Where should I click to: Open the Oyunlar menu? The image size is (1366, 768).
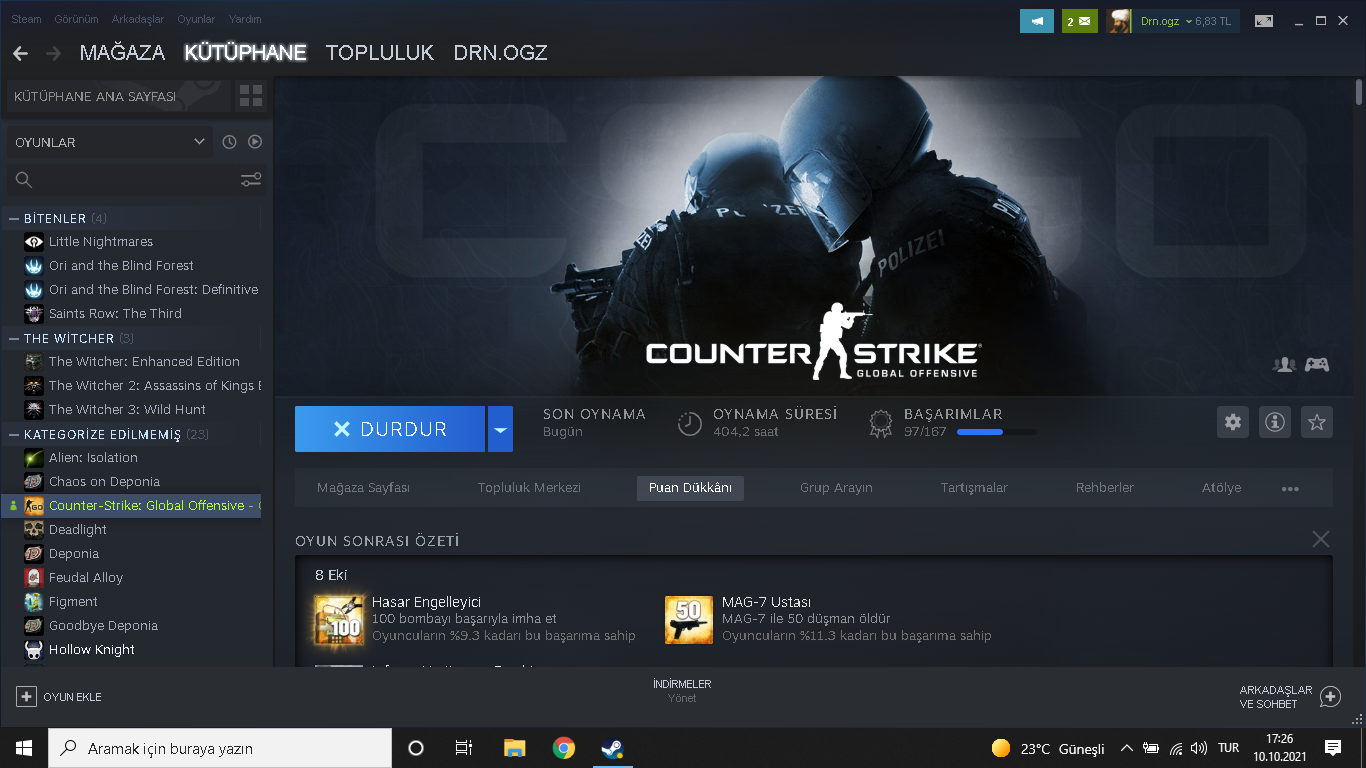click(196, 19)
